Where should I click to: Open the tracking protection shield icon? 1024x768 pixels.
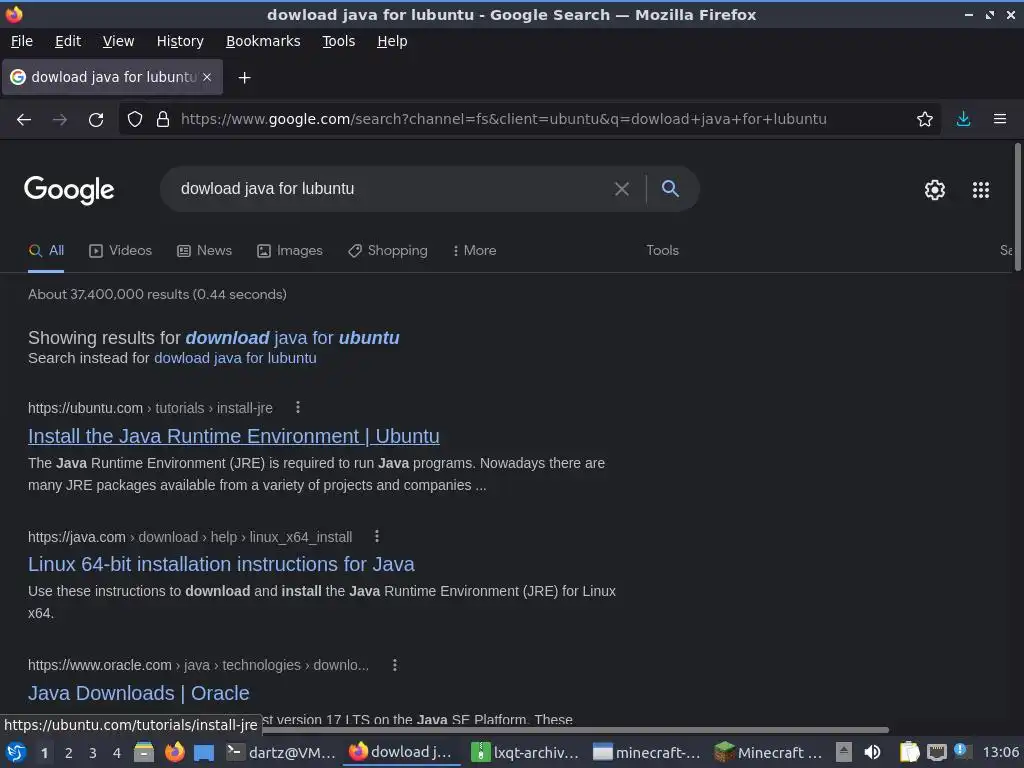point(135,120)
